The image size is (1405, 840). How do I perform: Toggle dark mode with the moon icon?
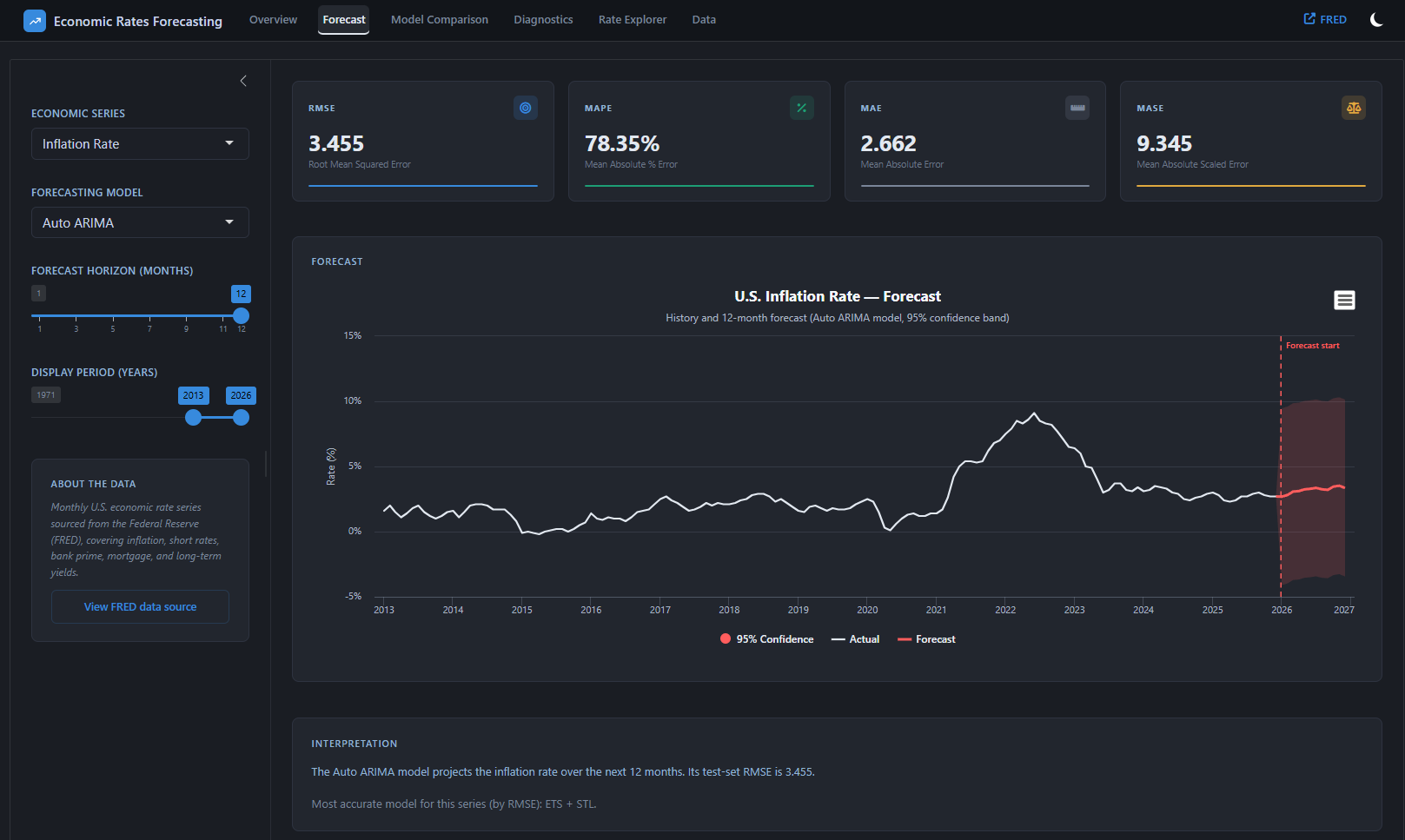point(1376,19)
